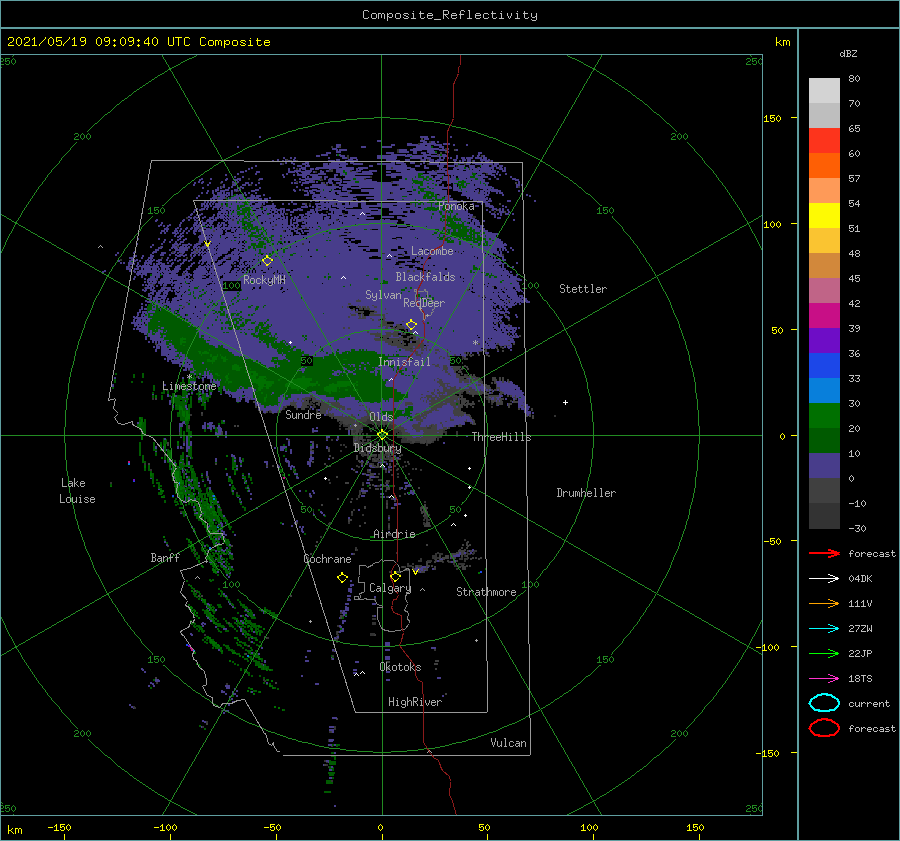Select the Olds town label
900x841 pixels.
[x=381, y=417]
